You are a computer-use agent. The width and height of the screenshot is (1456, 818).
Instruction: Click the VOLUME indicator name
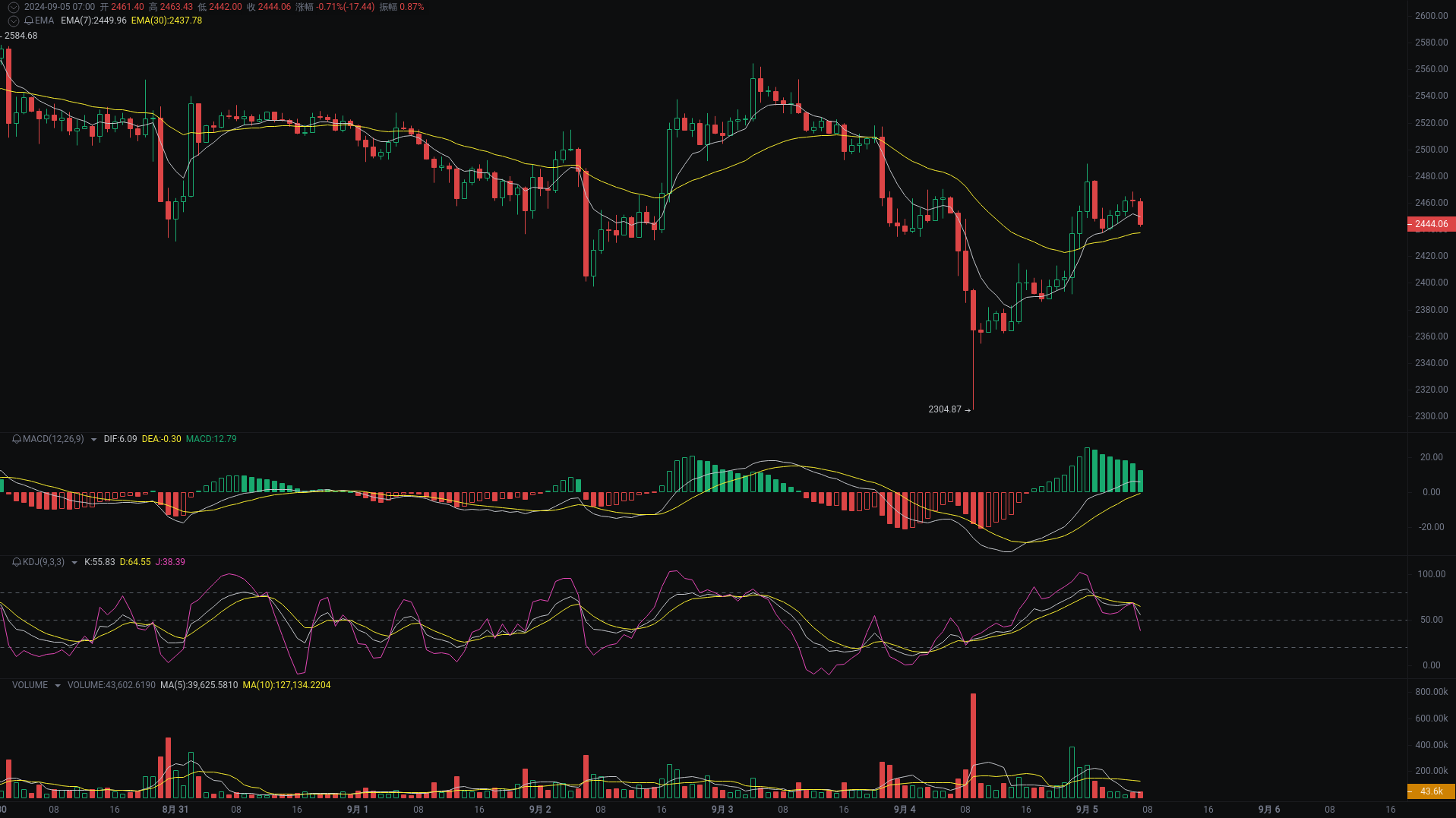tap(30, 685)
